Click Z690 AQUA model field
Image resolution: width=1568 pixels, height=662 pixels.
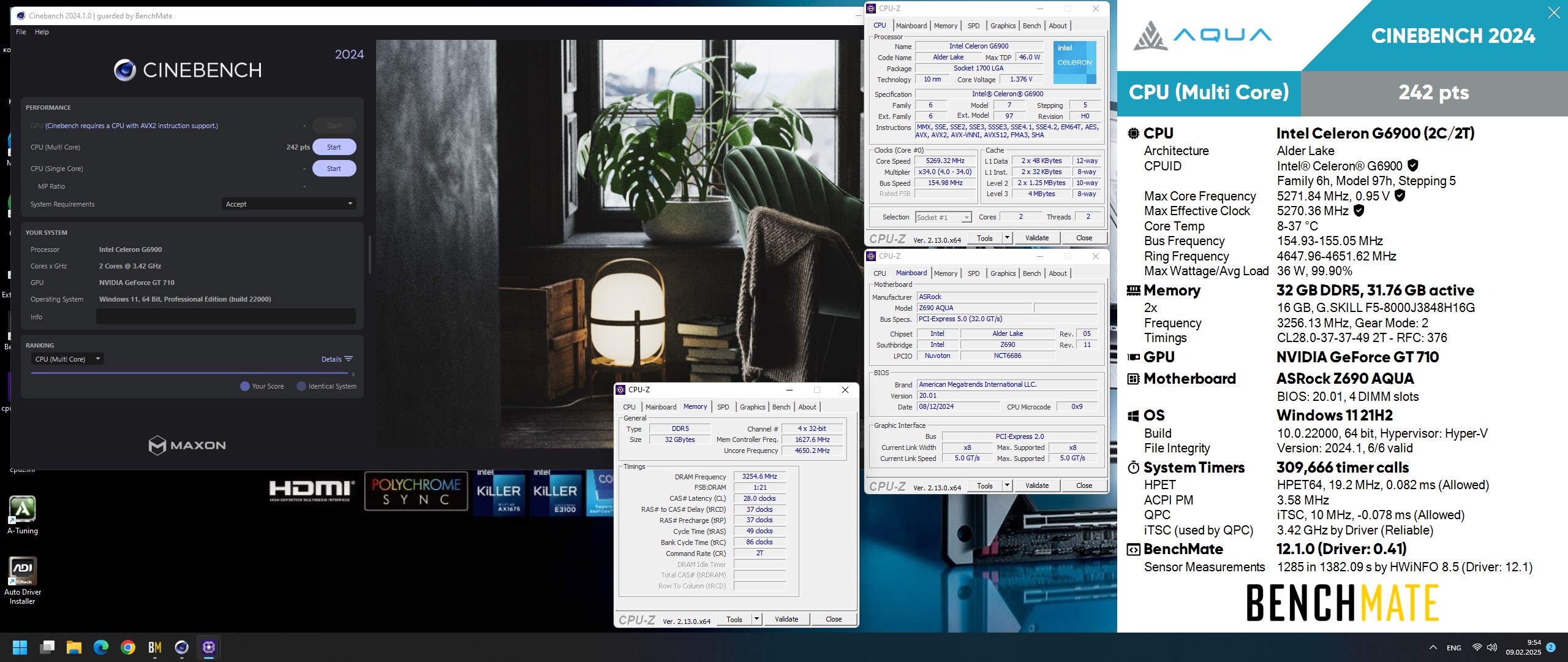tap(974, 308)
